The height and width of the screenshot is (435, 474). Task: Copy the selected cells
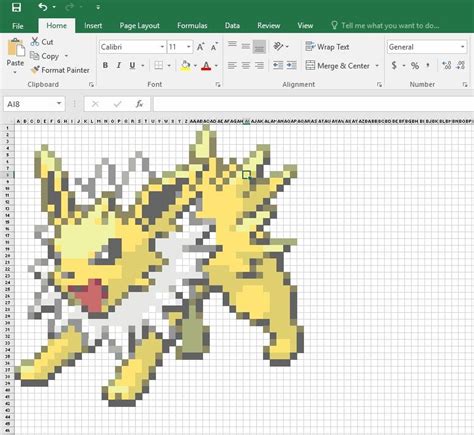[44, 56]
